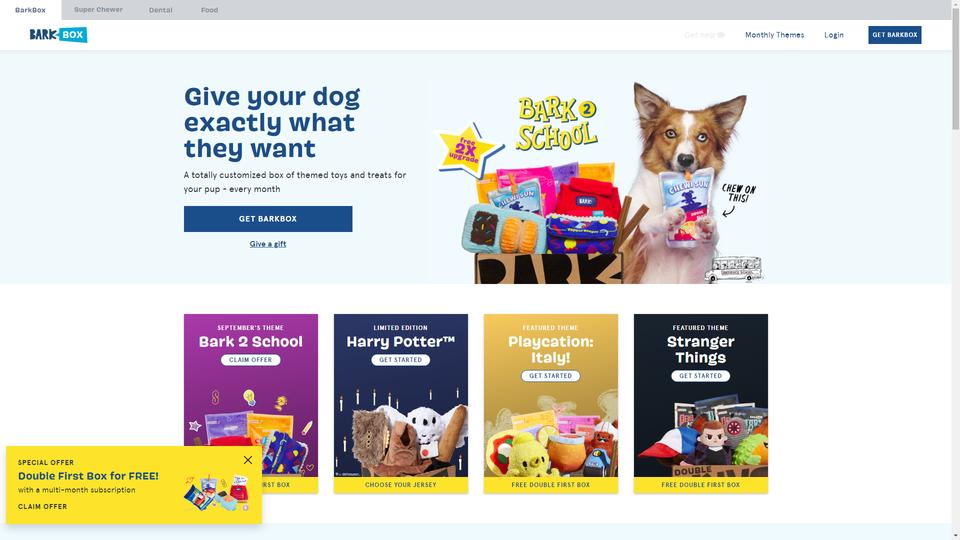This screenshot has width=960, height=540.
Task: Click the Login link
Action: (834, 35)
